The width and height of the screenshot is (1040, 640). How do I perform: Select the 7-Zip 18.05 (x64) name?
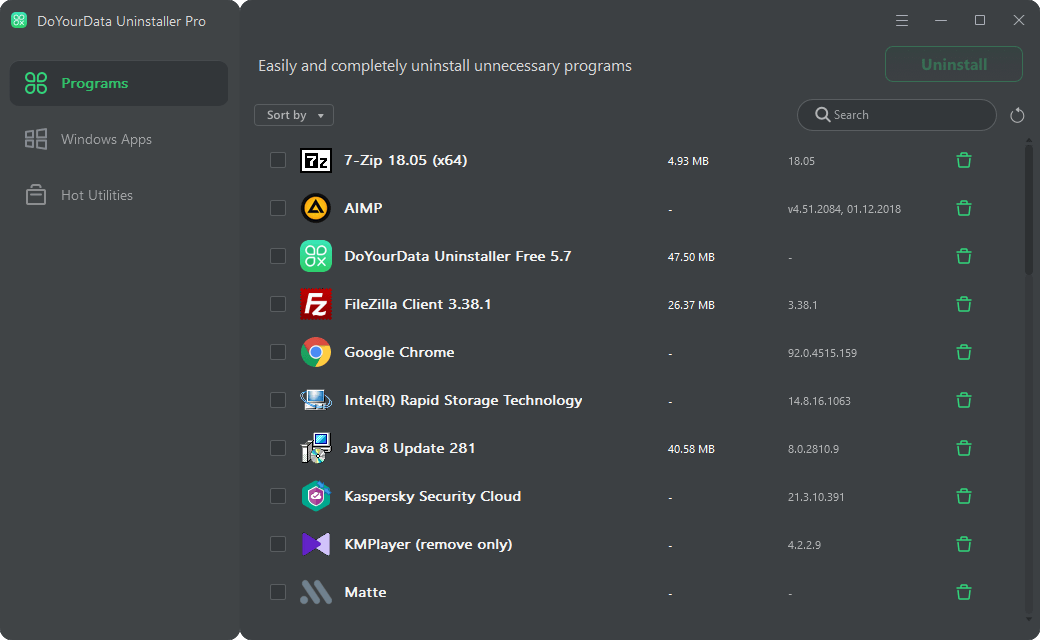(406, 160)
